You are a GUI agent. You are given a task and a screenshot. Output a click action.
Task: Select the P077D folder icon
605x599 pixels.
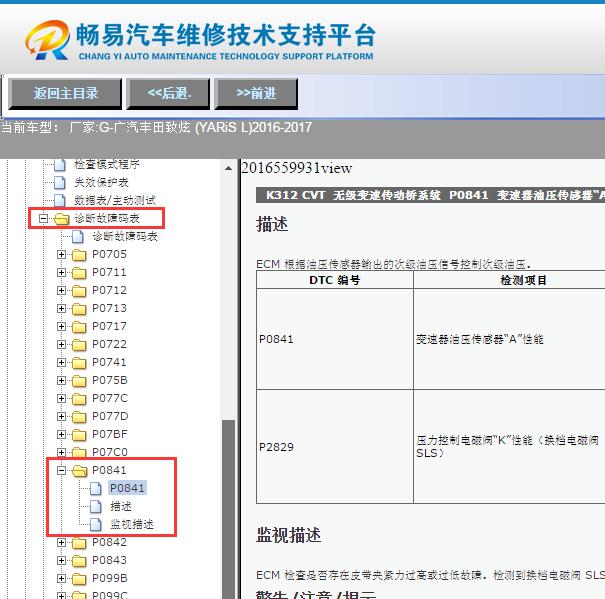pyautogui.click(x=79, y=417)
